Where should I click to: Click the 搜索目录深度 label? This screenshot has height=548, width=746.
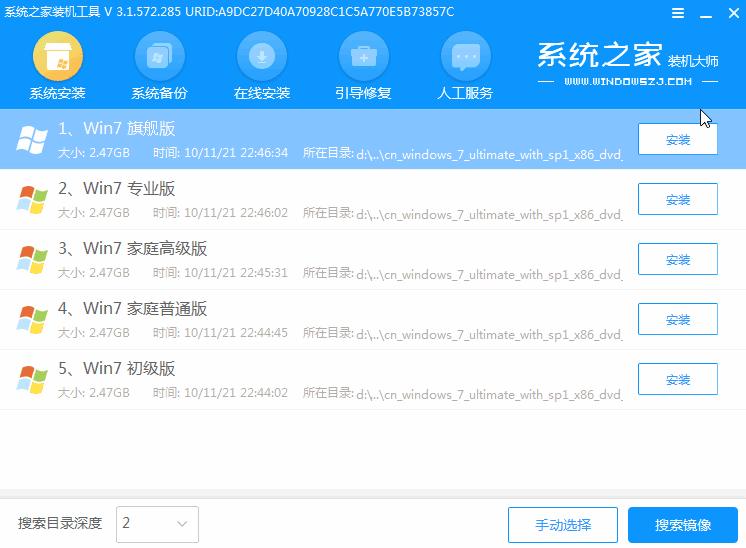60,523
